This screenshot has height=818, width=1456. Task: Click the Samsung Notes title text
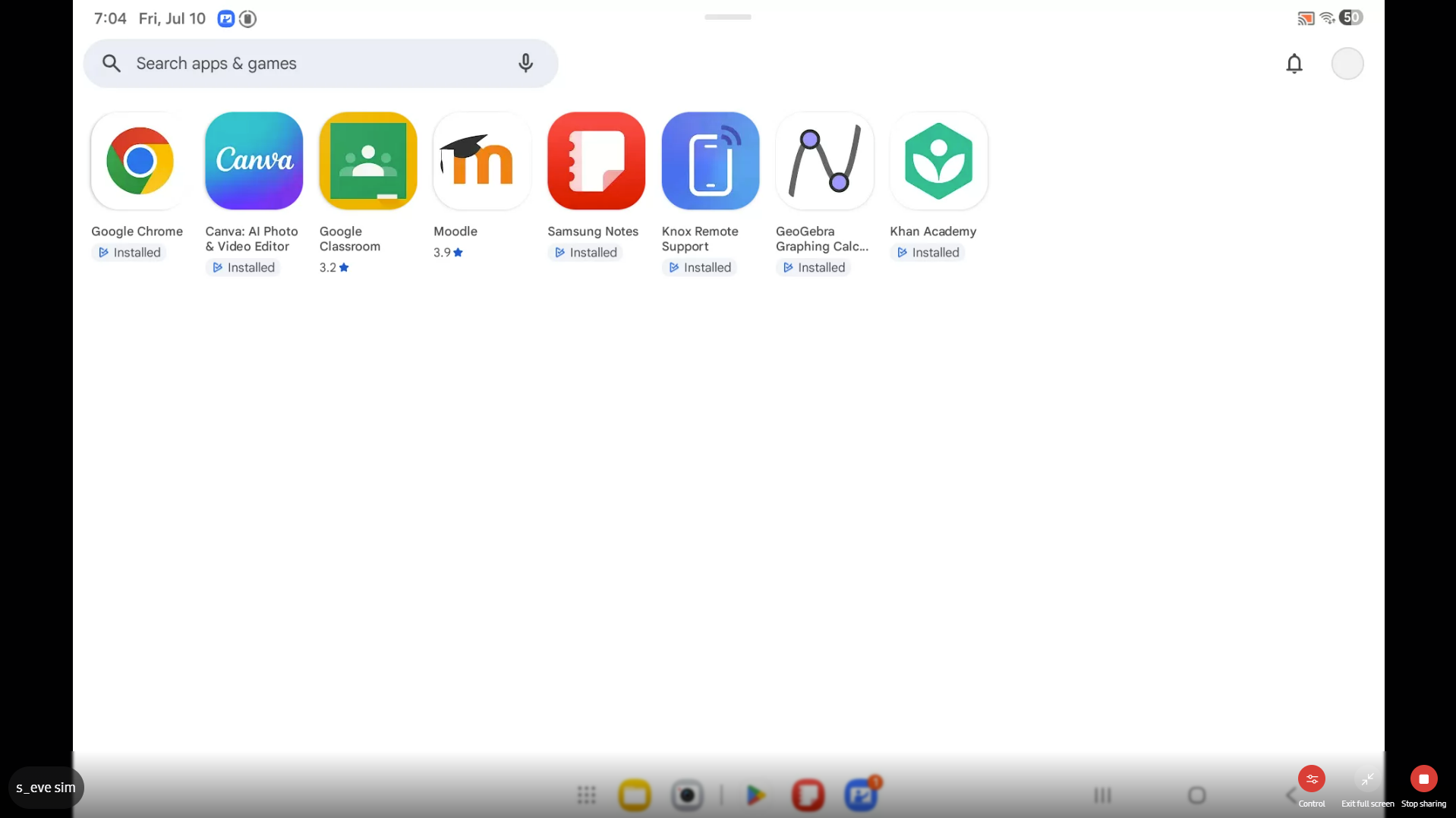593,231
